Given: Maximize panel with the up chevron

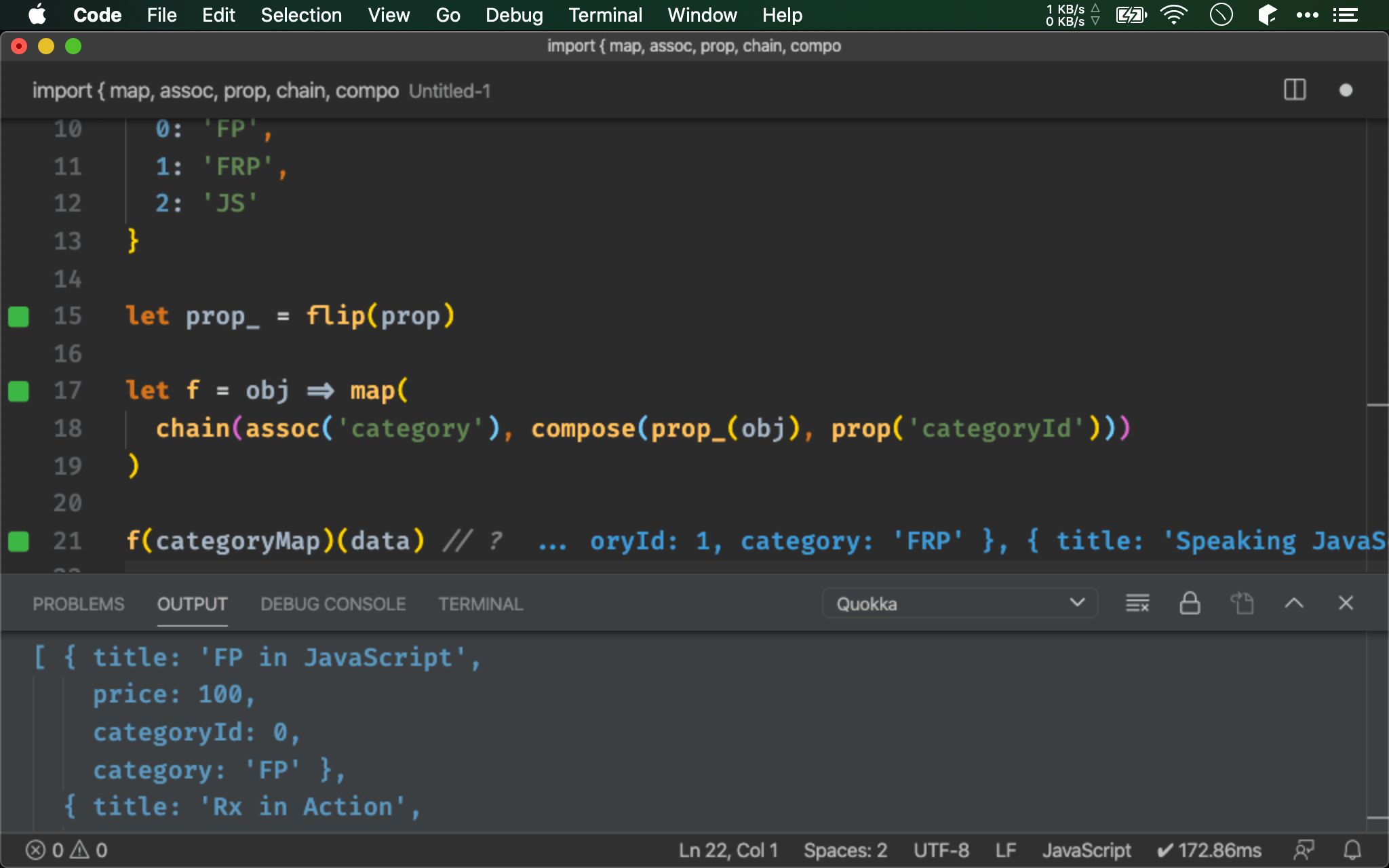Looking at the screenshot, I should coord(1294,603).
